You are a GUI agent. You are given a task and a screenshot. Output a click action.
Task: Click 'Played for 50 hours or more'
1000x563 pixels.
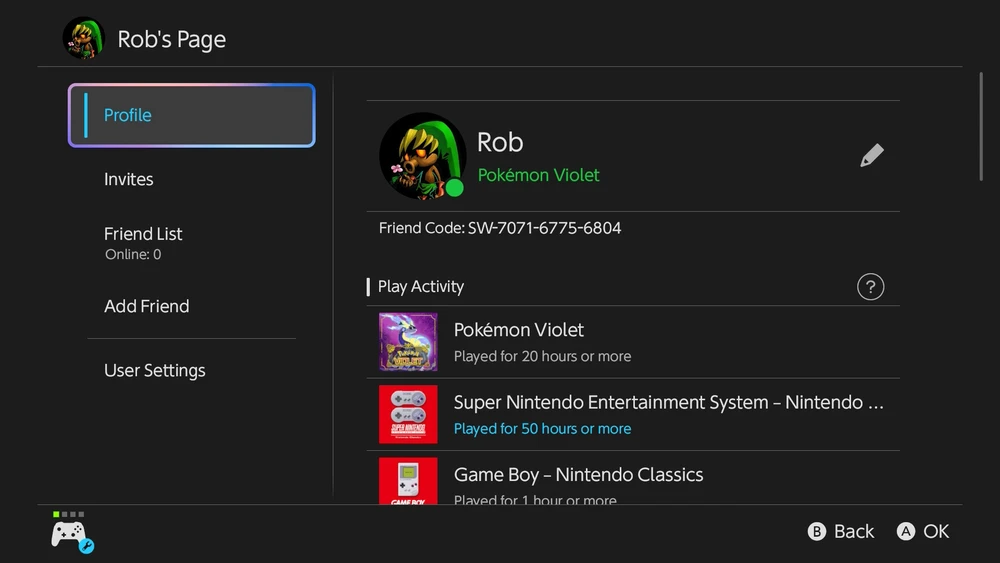point(542,429)
